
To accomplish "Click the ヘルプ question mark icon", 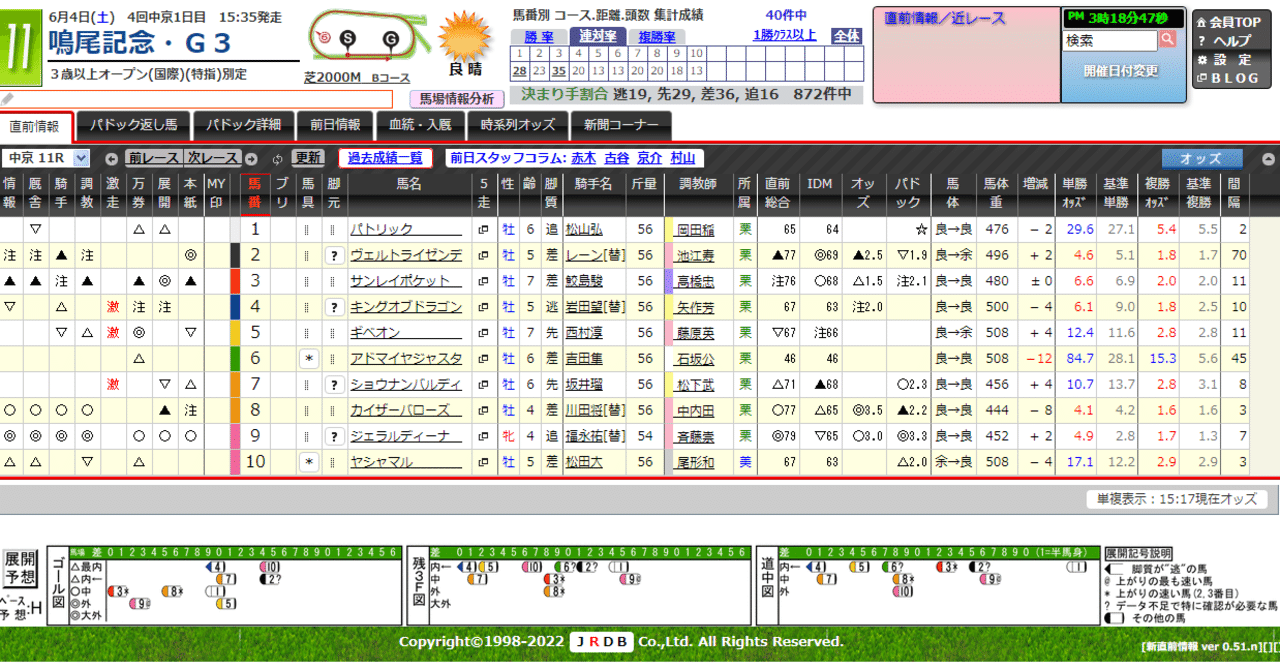I will pos(1200,40).
